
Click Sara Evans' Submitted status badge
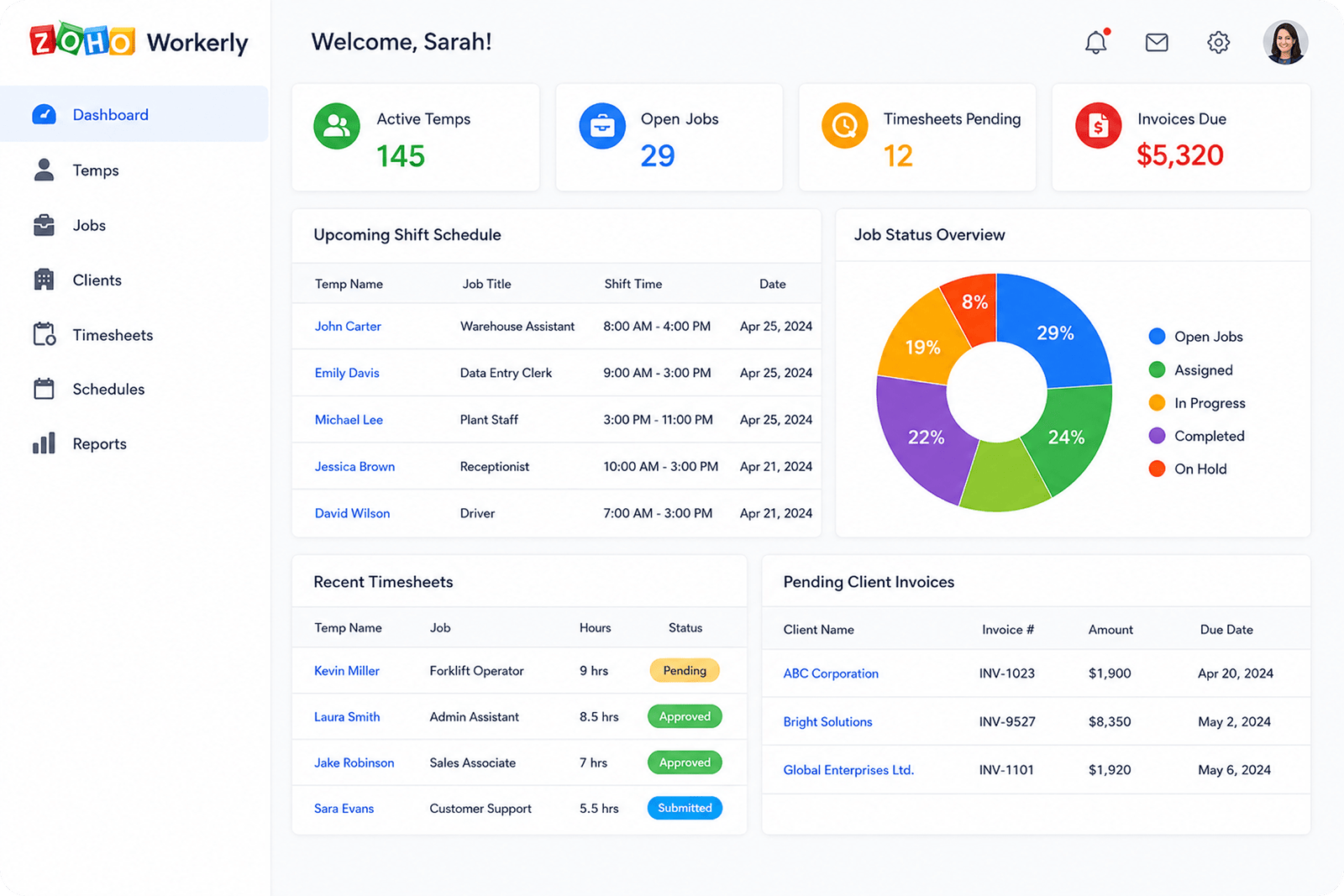tap(685, 808)
